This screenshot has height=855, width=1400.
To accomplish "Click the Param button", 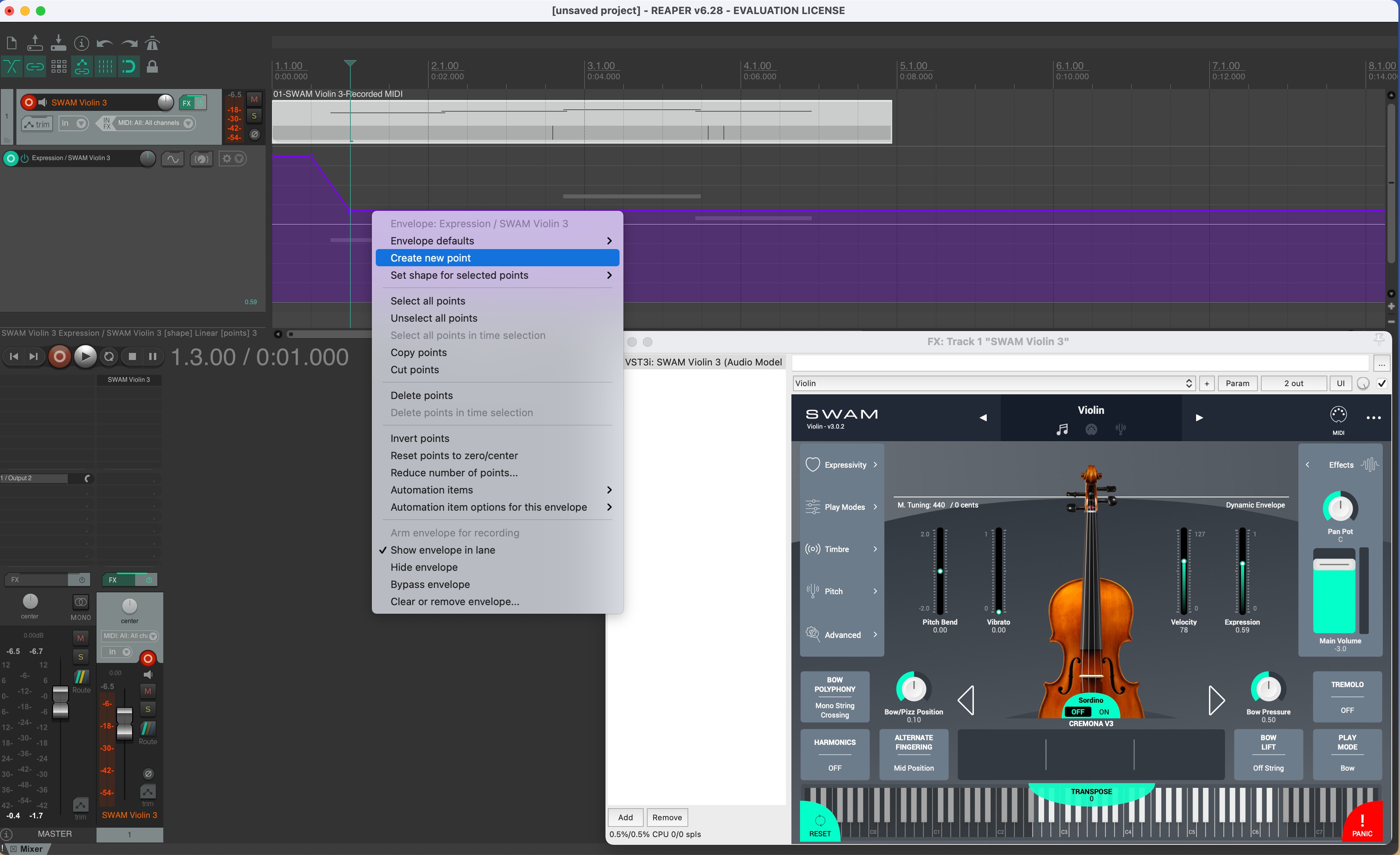I will [x=1237, y=383].
